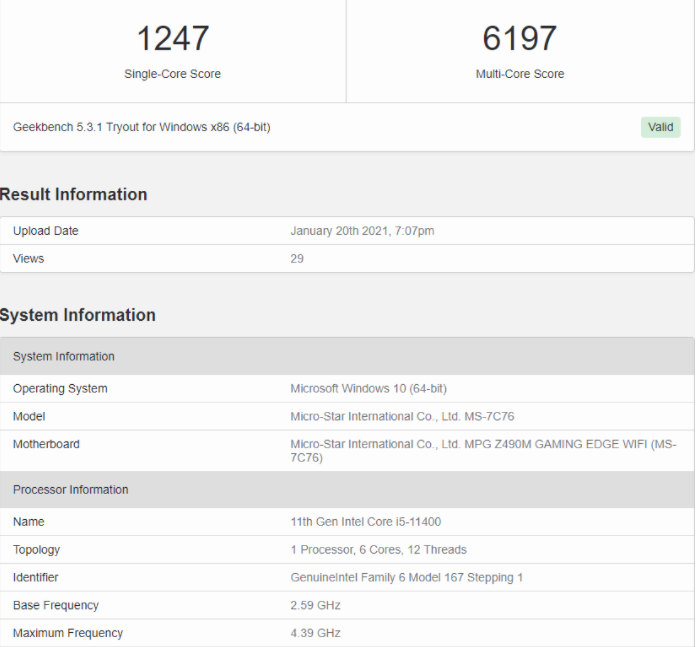This screenshot has width=698, height=647.
Task: Click the green Valid badge
Action: click(660, 127)
